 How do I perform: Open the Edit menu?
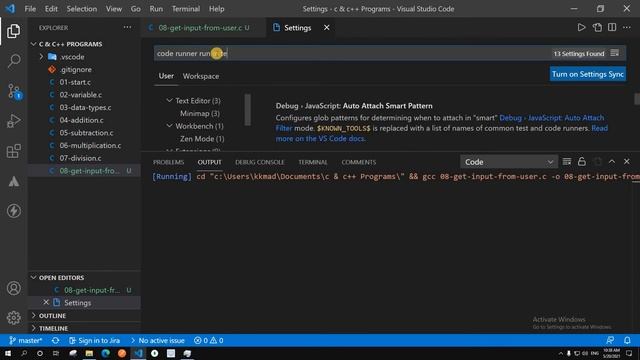click(51, 9)
